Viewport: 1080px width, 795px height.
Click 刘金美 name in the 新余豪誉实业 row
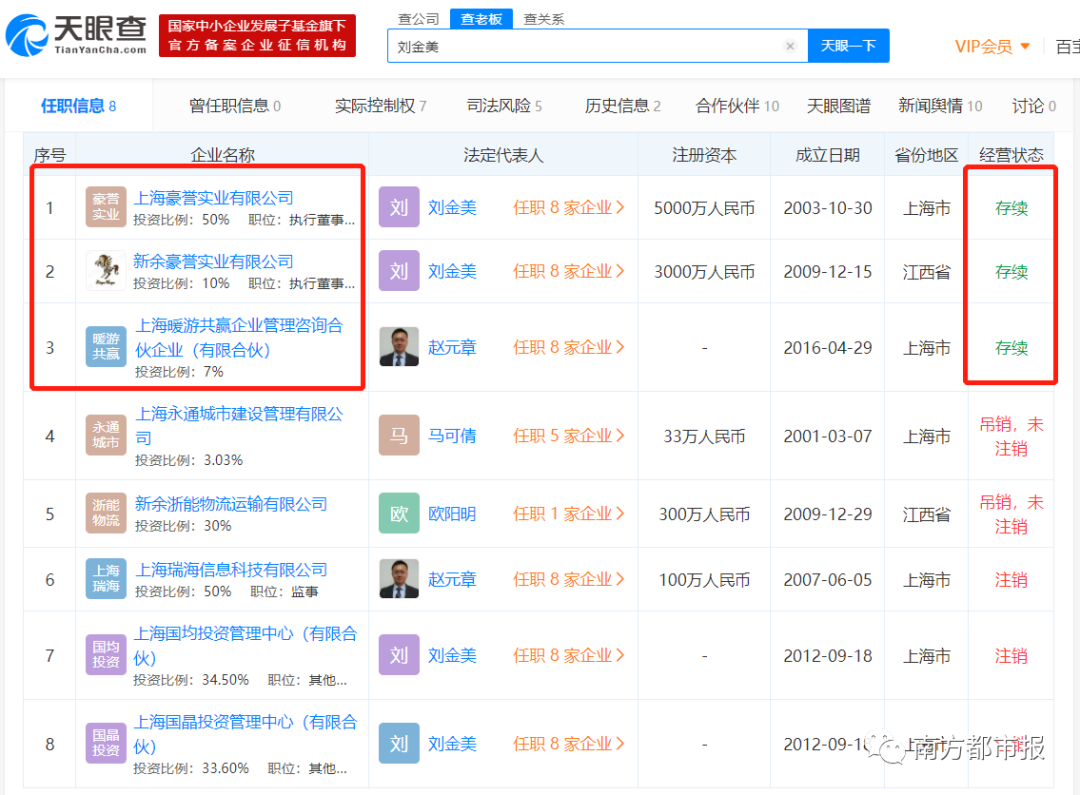(452, 271)
